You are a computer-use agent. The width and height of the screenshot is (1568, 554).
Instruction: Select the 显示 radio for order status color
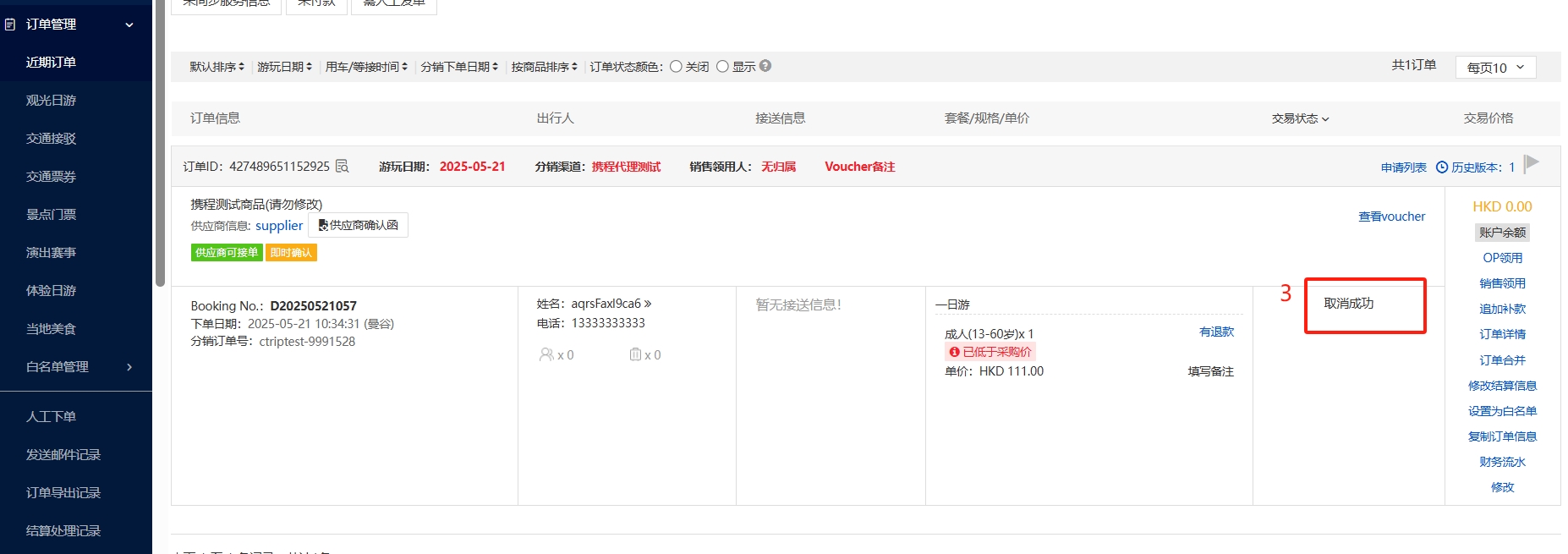tap(722, 66)
